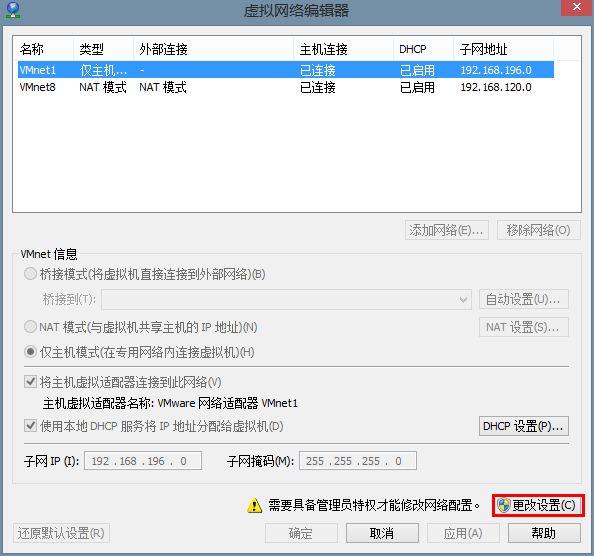The image size is (594, 556).
Task: Click the yellow warning triangle icon
Action: [x=254, y=506]
